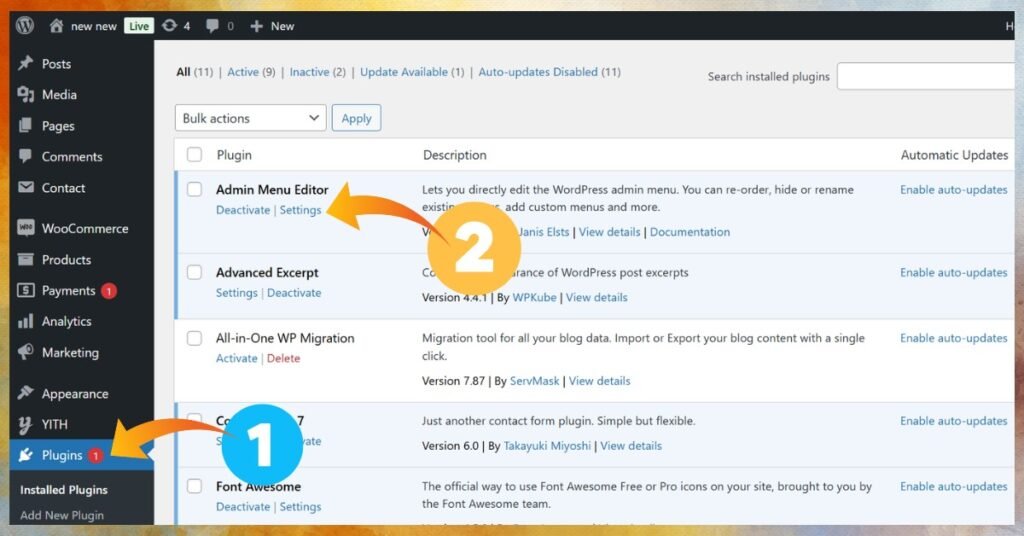Check the Font Awesome checkbox
Screen dimensions: 1024x536
pos(194,486)
